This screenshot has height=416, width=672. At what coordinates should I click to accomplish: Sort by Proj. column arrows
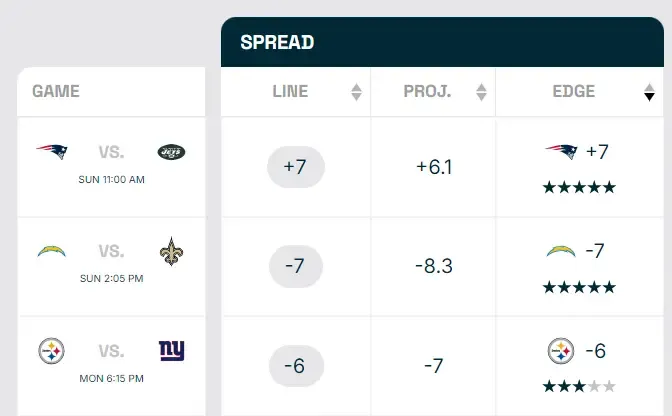point(481,92)
